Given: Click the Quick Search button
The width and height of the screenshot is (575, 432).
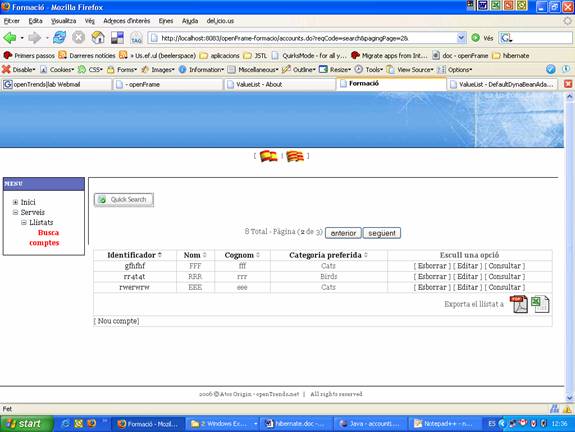Looking at the screenshot, I should click(124, 199).
